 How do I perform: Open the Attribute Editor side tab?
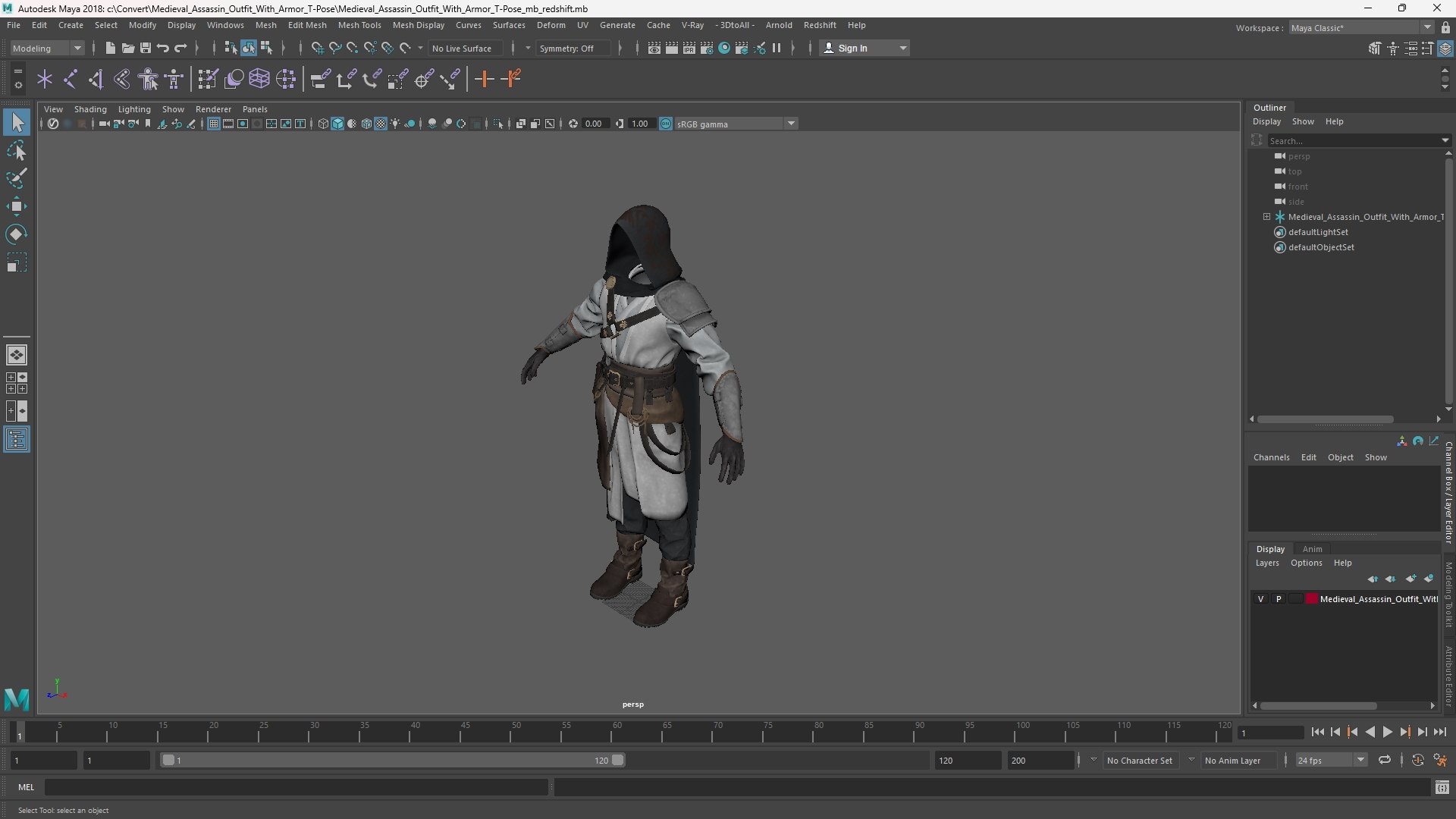(x=1448, y=676)
